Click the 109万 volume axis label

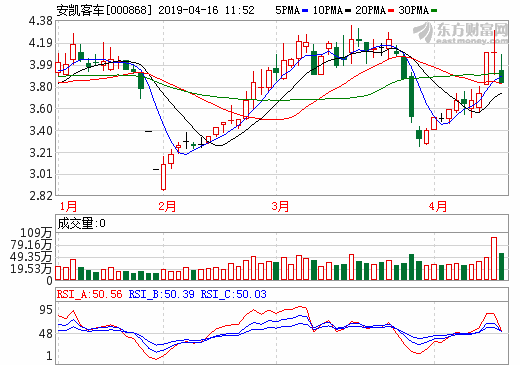(36, 233)
